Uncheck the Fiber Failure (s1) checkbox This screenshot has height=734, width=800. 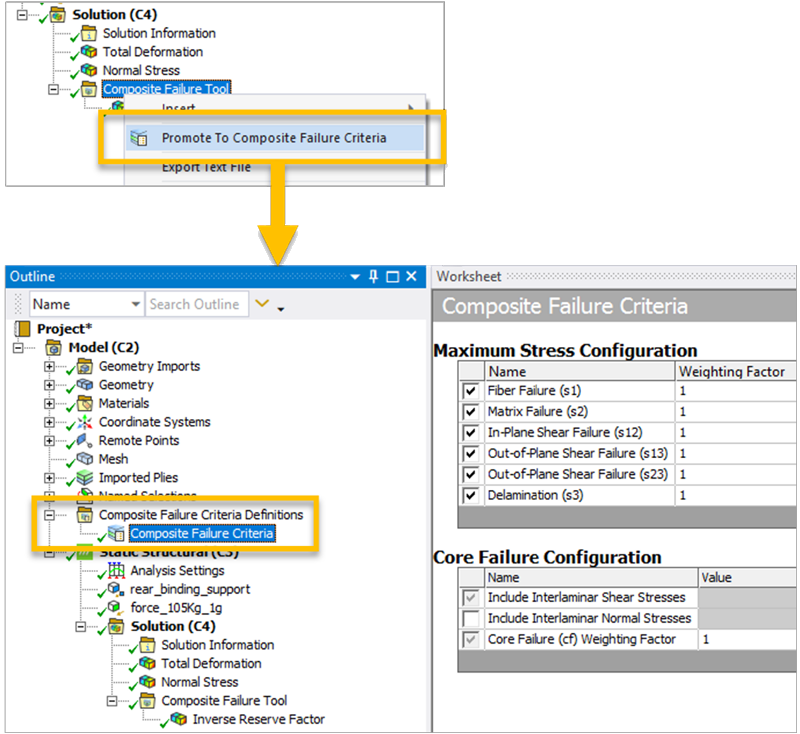click(471, 391)
